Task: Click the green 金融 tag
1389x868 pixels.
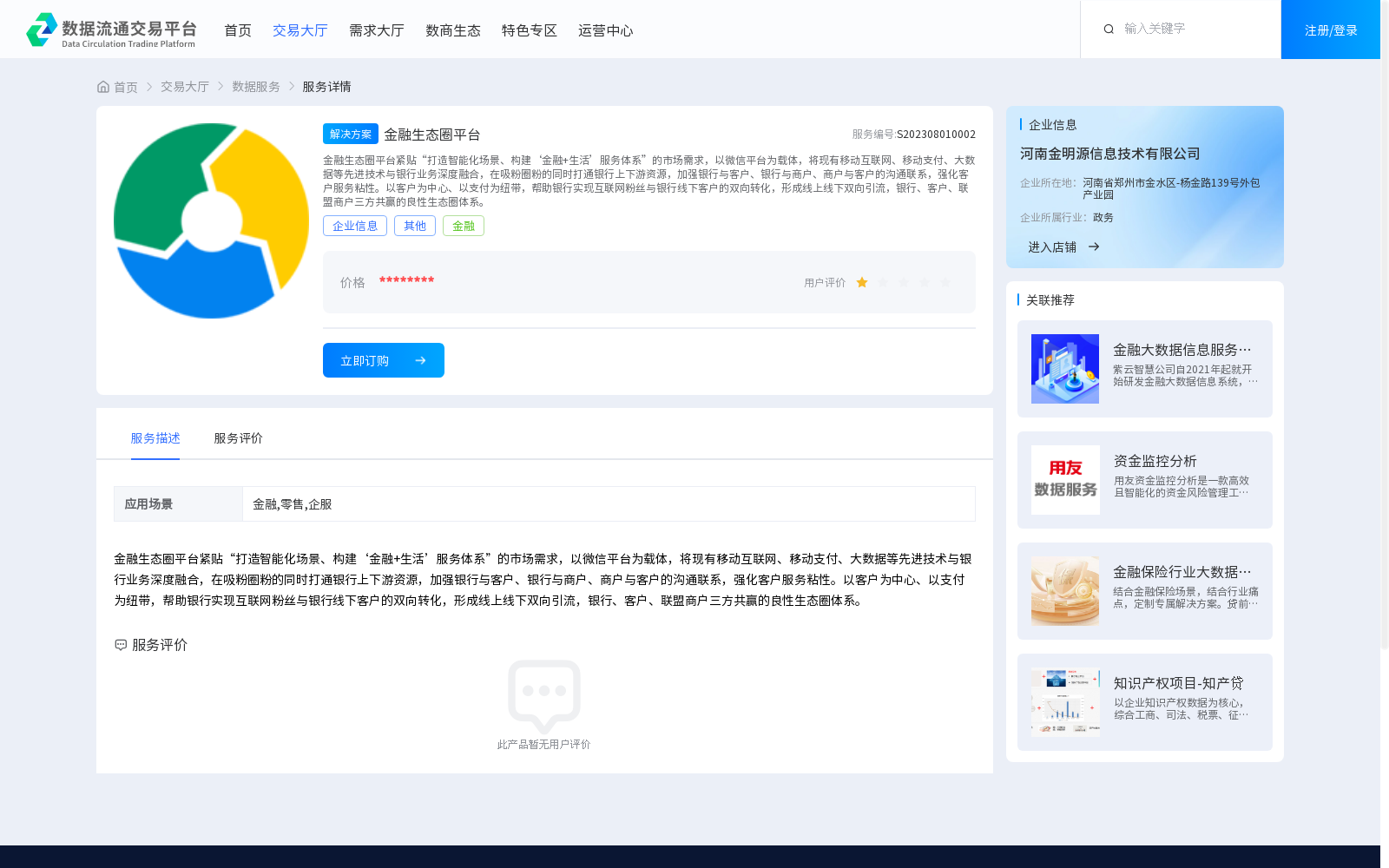Action: pyautogui.click(x=464, y=226)
